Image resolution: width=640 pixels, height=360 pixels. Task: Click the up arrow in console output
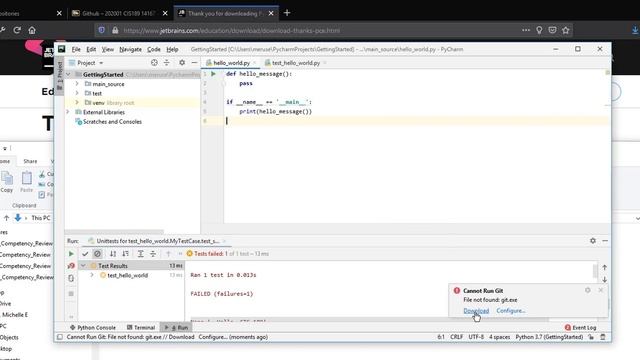[x=604, y=267]
